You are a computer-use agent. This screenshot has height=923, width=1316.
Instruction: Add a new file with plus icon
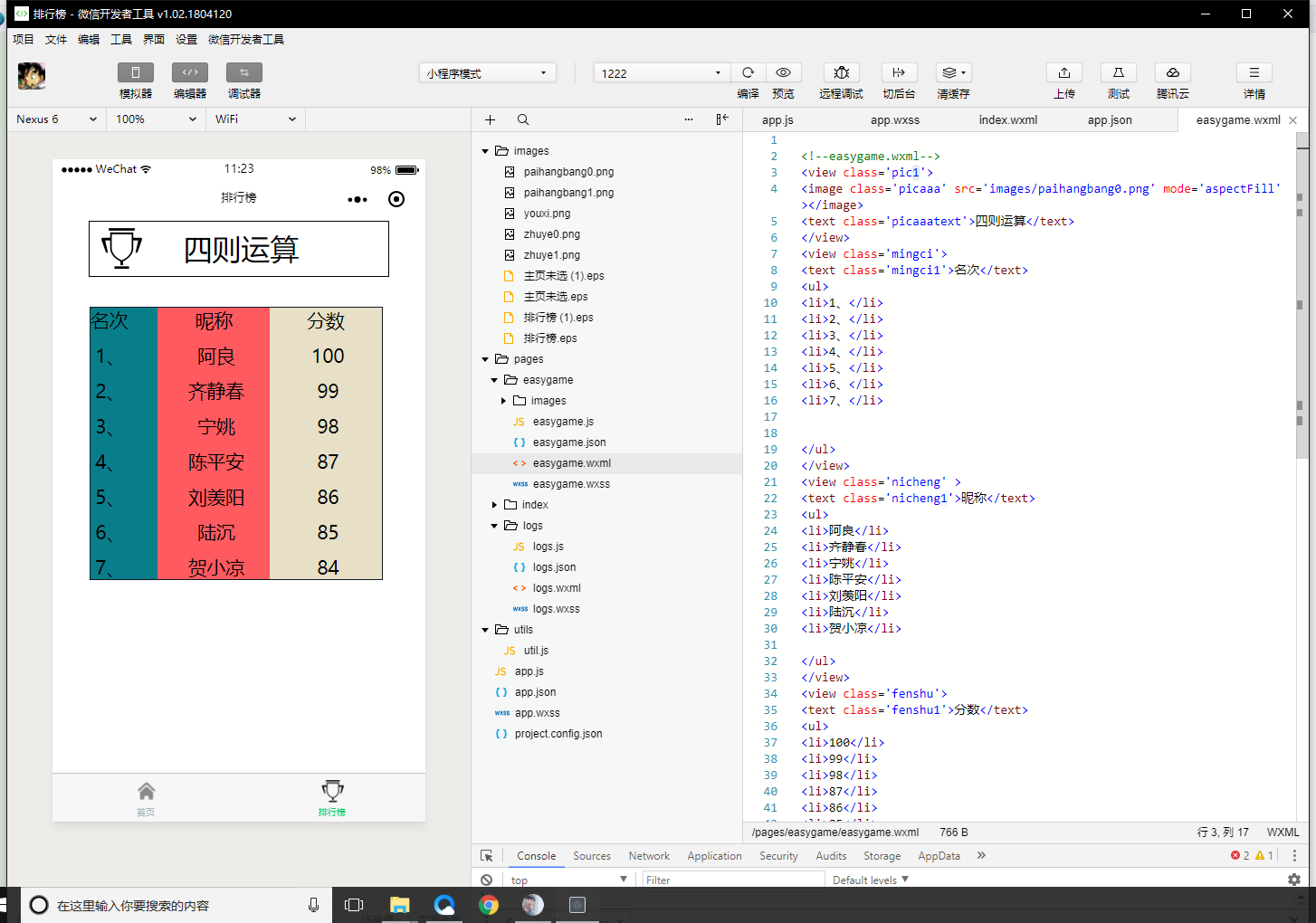click(x=490, y=119)
